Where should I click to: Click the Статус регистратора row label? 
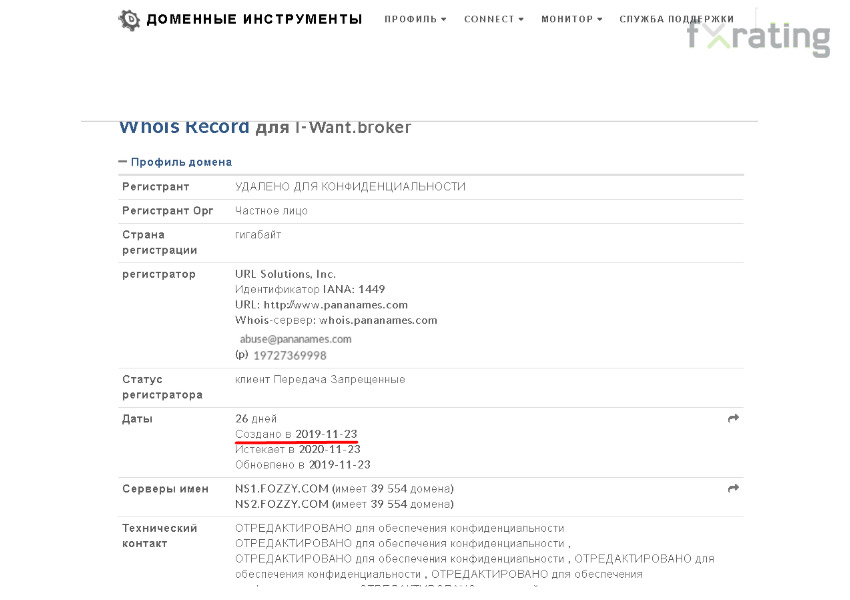[x=162, y=387]
